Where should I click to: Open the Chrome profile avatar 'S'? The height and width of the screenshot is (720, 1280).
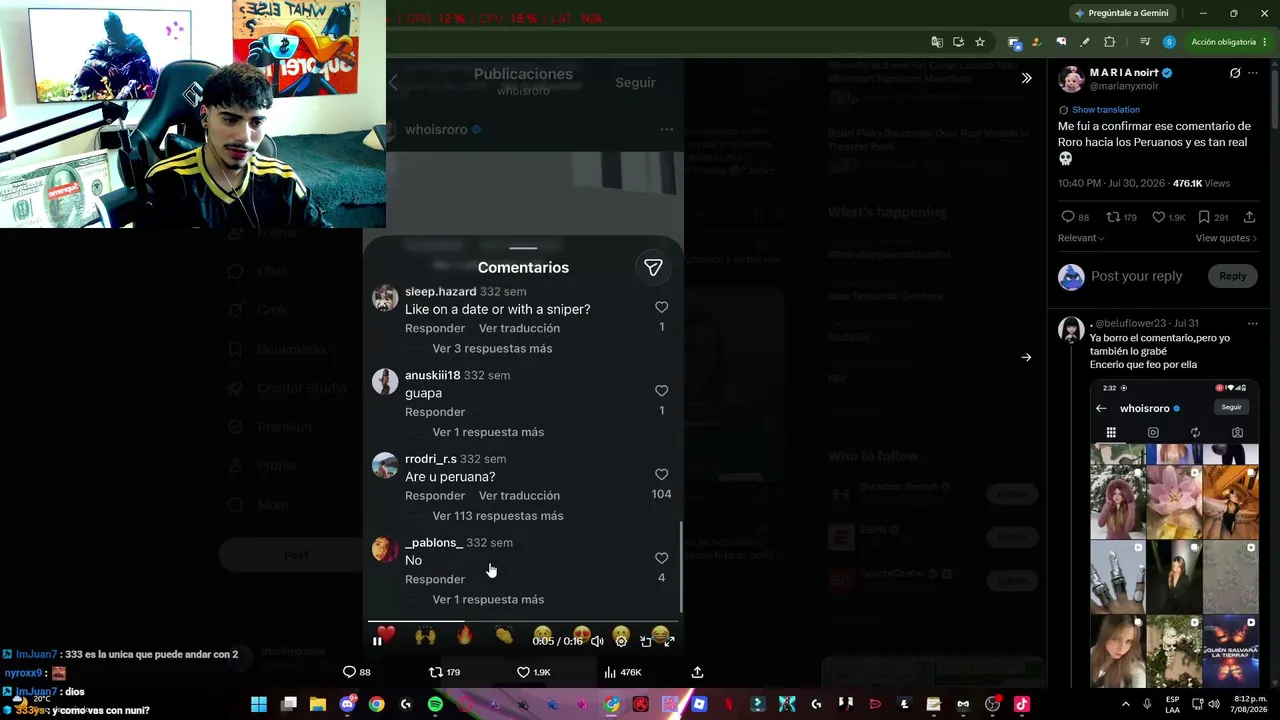[1169, 42]
